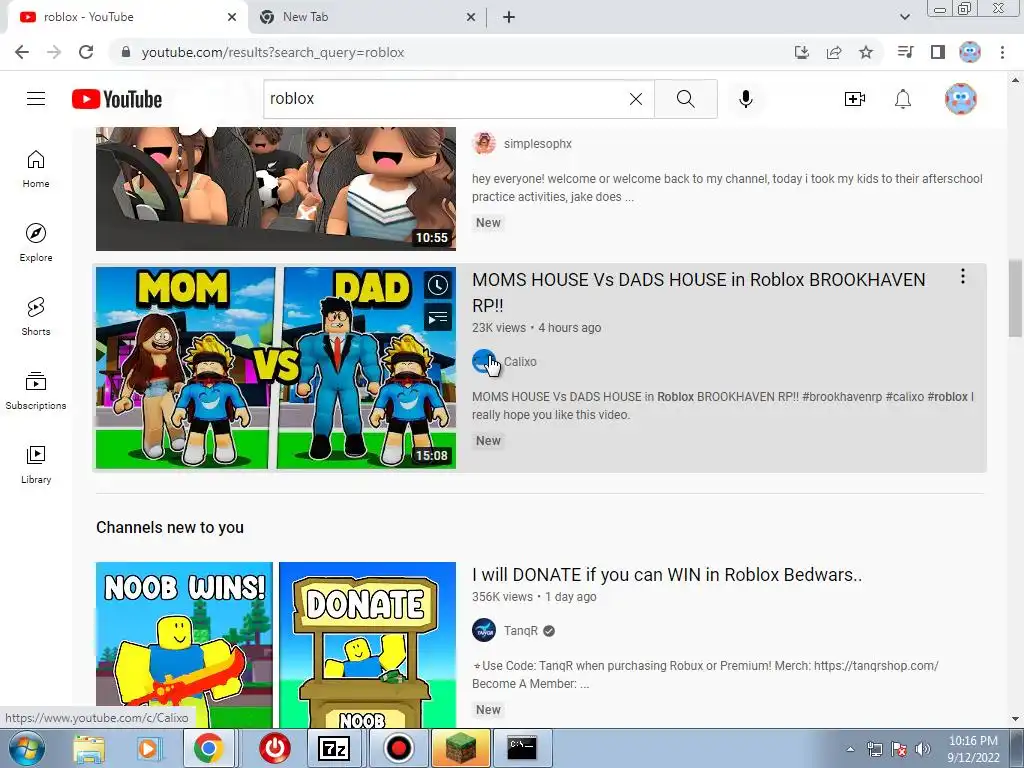Open the notifications bell

903,99
